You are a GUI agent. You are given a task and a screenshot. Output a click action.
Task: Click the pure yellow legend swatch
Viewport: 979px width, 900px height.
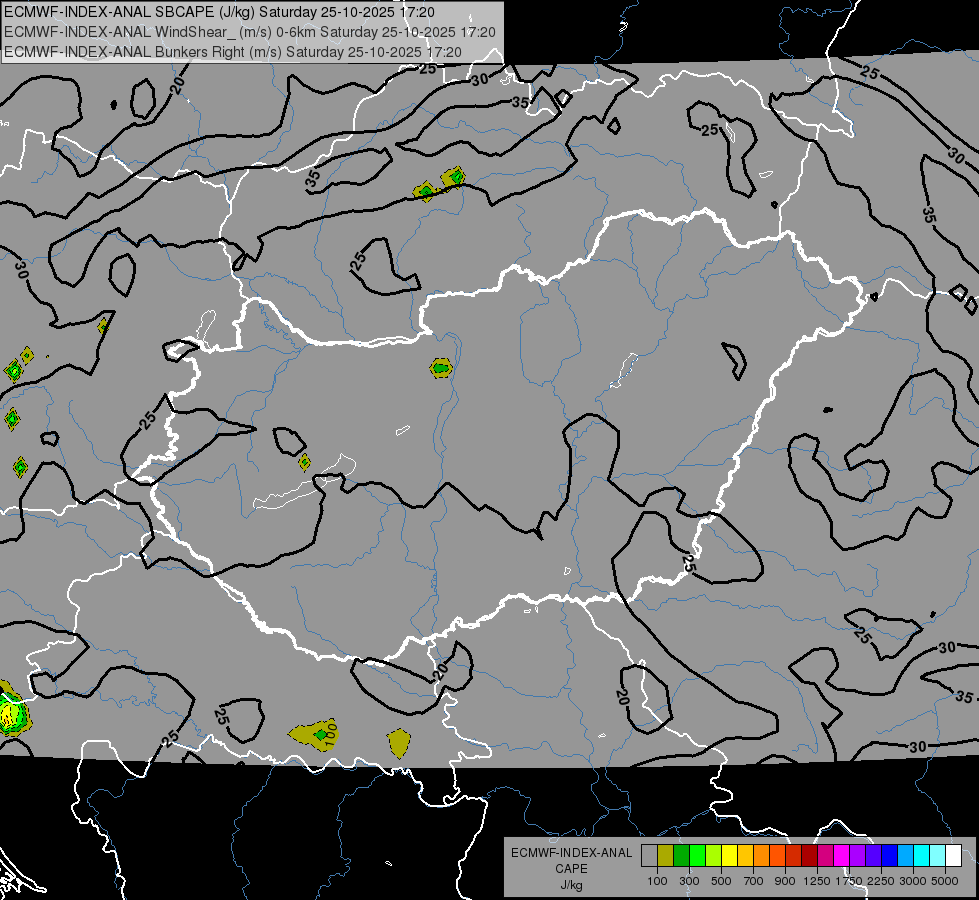tap(730, 855)
